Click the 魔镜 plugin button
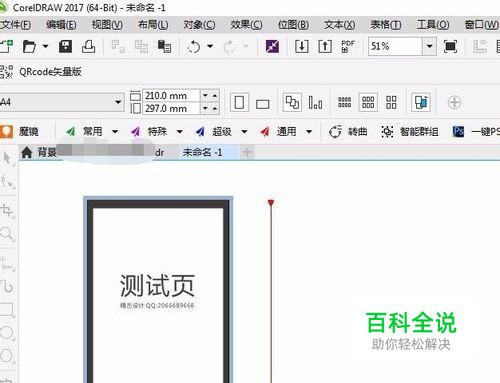Viewport: 500px width, 383px height. (x=20, y=132)
